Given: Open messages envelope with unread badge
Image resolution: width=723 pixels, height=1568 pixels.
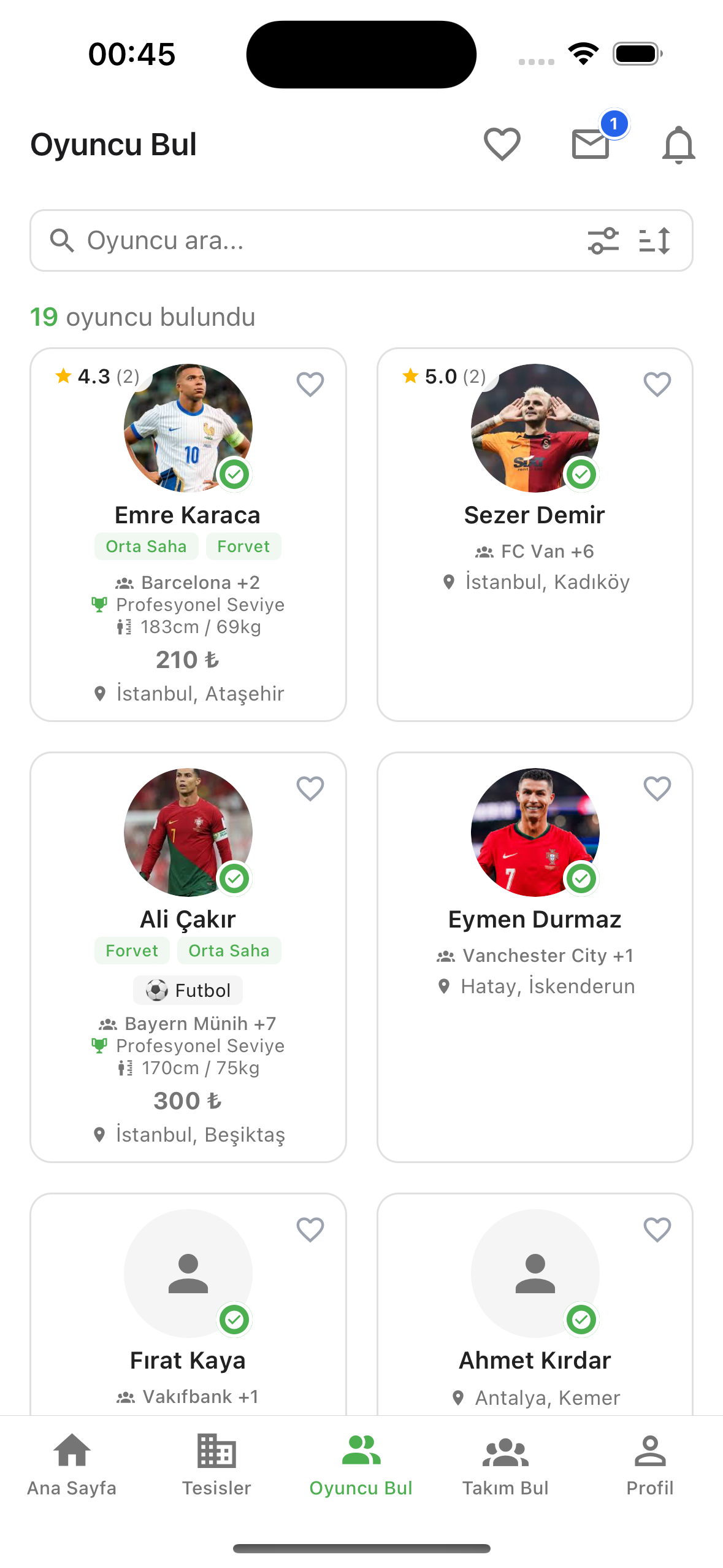Looking at the screenshot, I should coord(591,144).
